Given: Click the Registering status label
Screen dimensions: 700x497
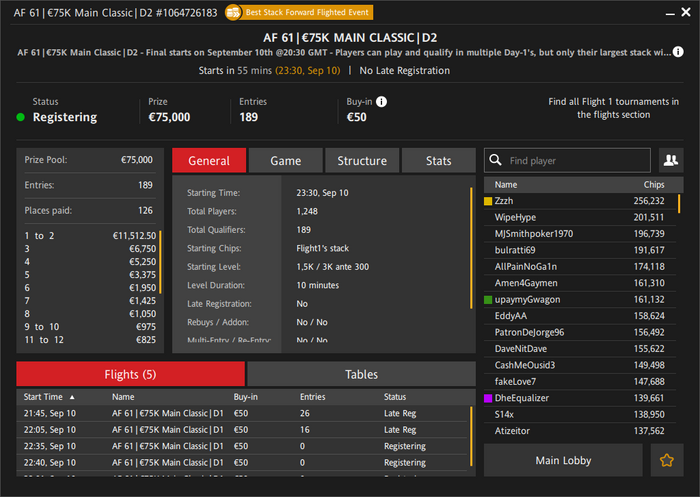Looking at the screenshot, I should (65, 117).
